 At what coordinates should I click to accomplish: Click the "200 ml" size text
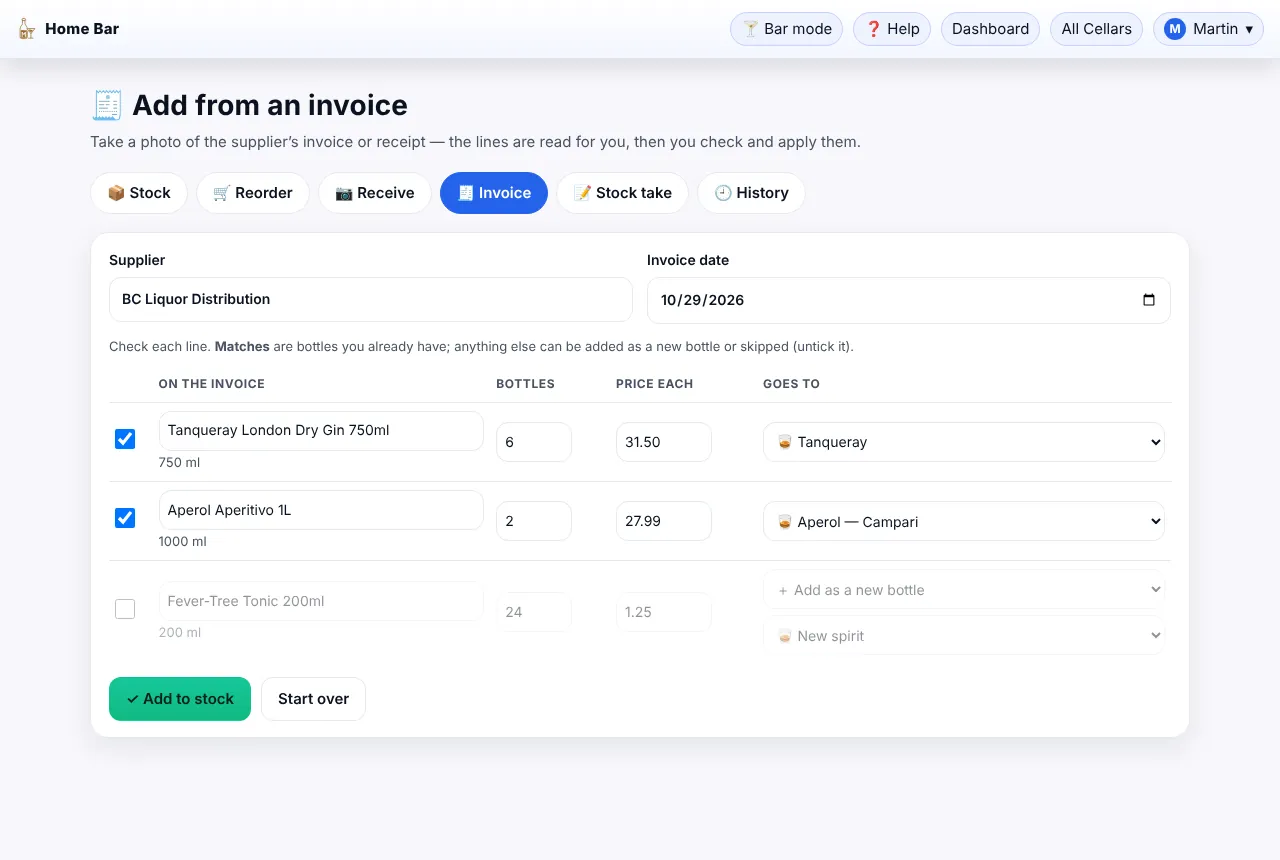(x=180, y=633)
